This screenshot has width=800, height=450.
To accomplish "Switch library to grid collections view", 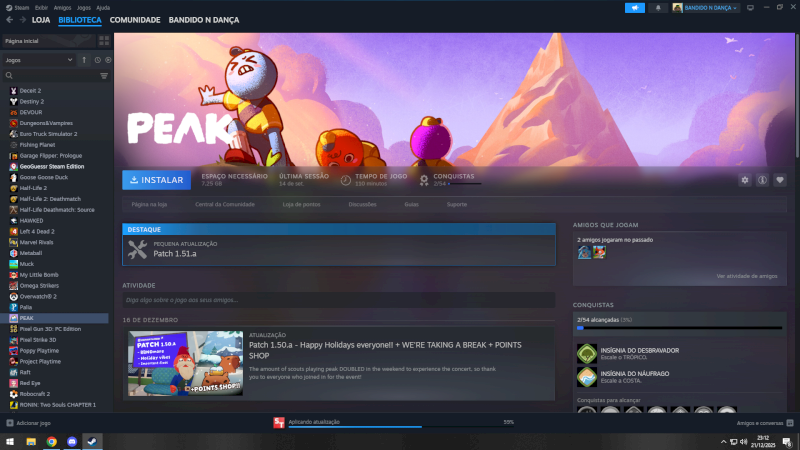I will pos(104,41).
